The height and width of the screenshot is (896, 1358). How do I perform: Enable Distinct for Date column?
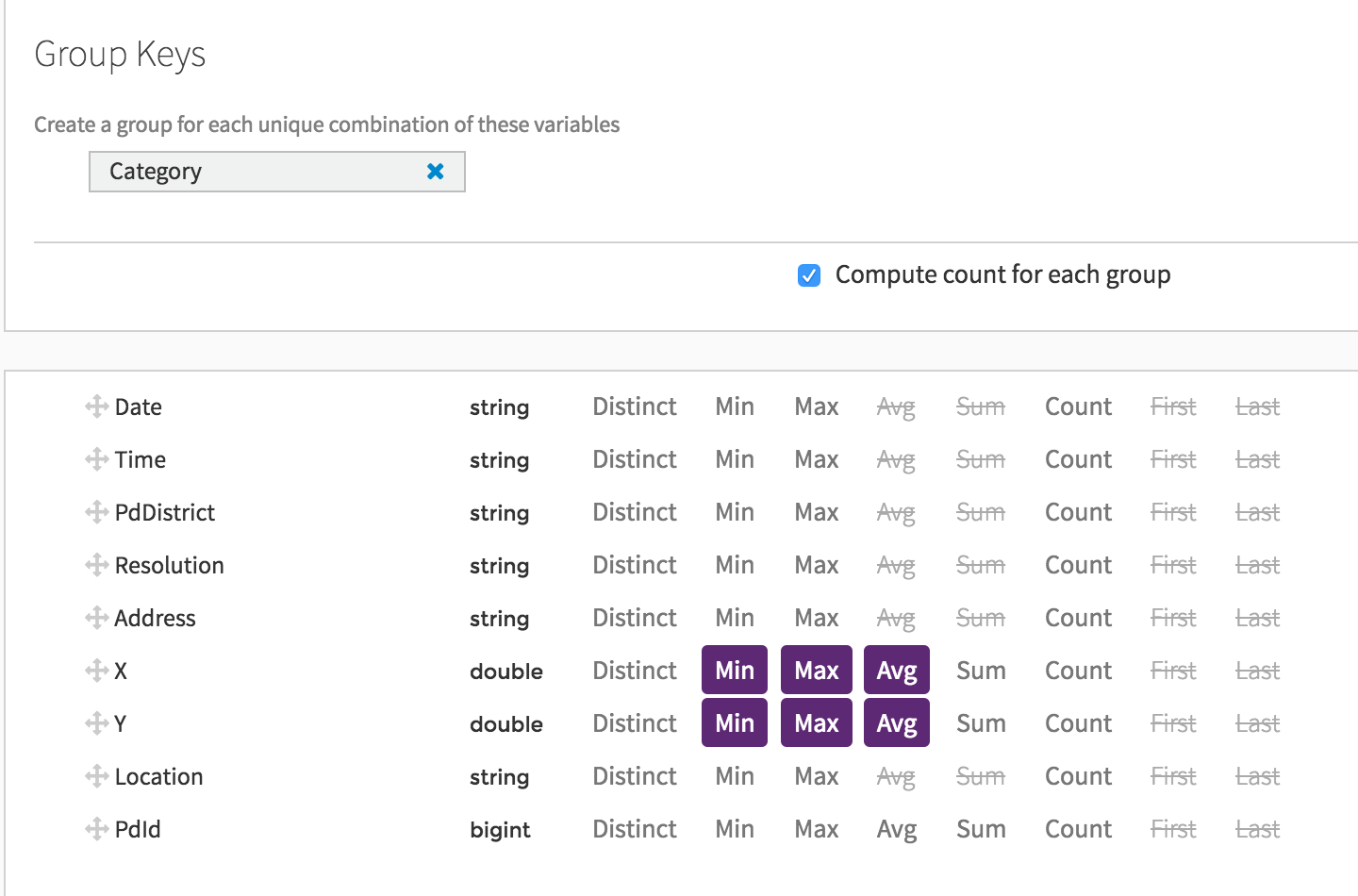pyautogui.click(x=635, y=407)
